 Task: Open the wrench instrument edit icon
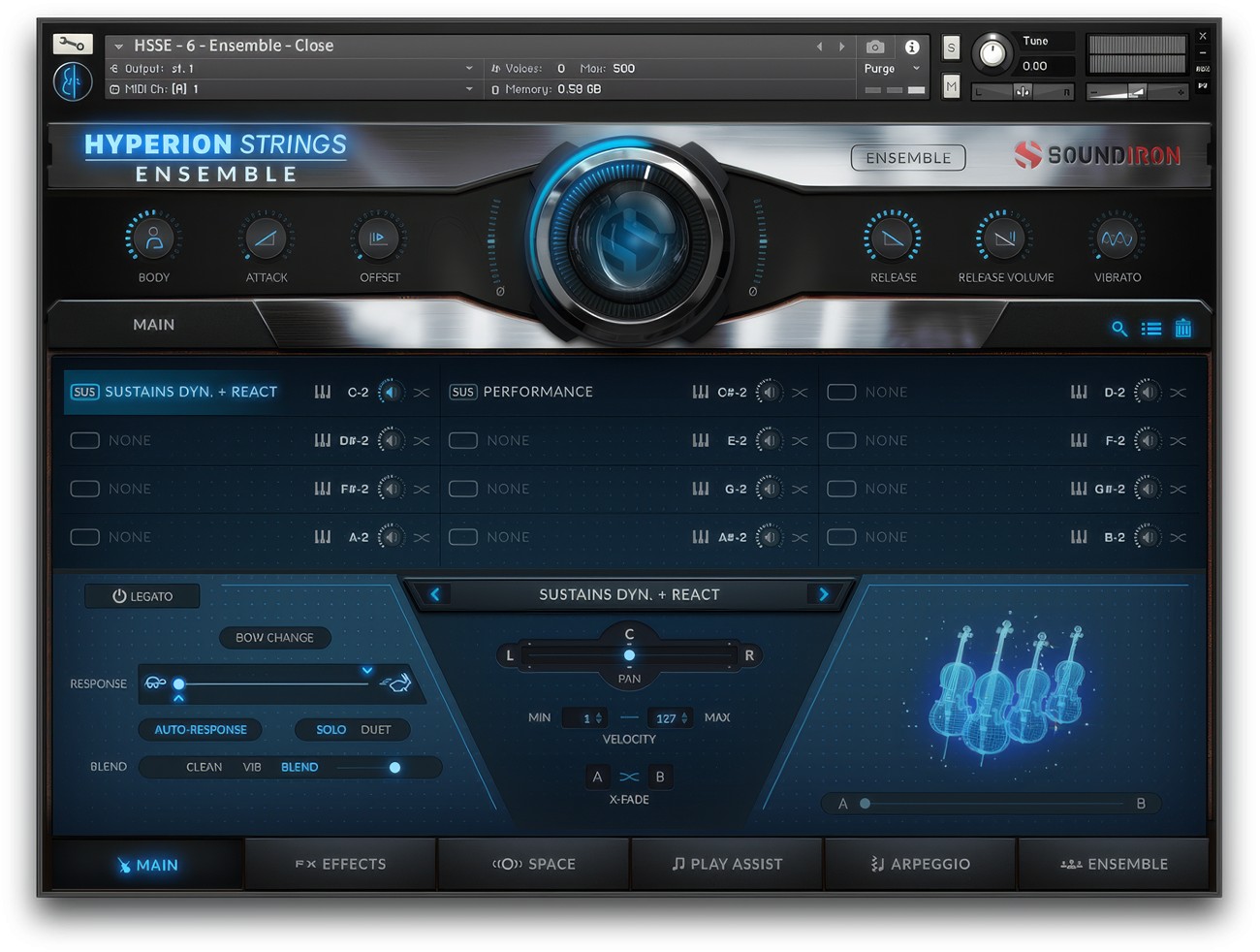click(73, 45)
